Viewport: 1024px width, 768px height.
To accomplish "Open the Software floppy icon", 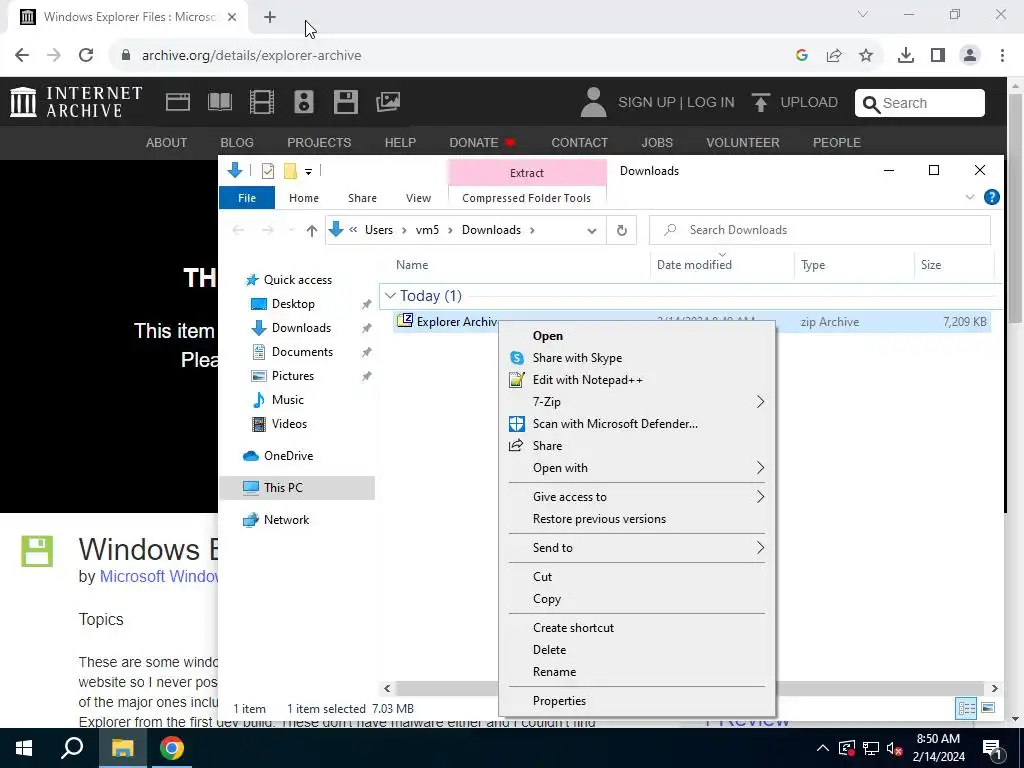I will (x=345, y=102).
